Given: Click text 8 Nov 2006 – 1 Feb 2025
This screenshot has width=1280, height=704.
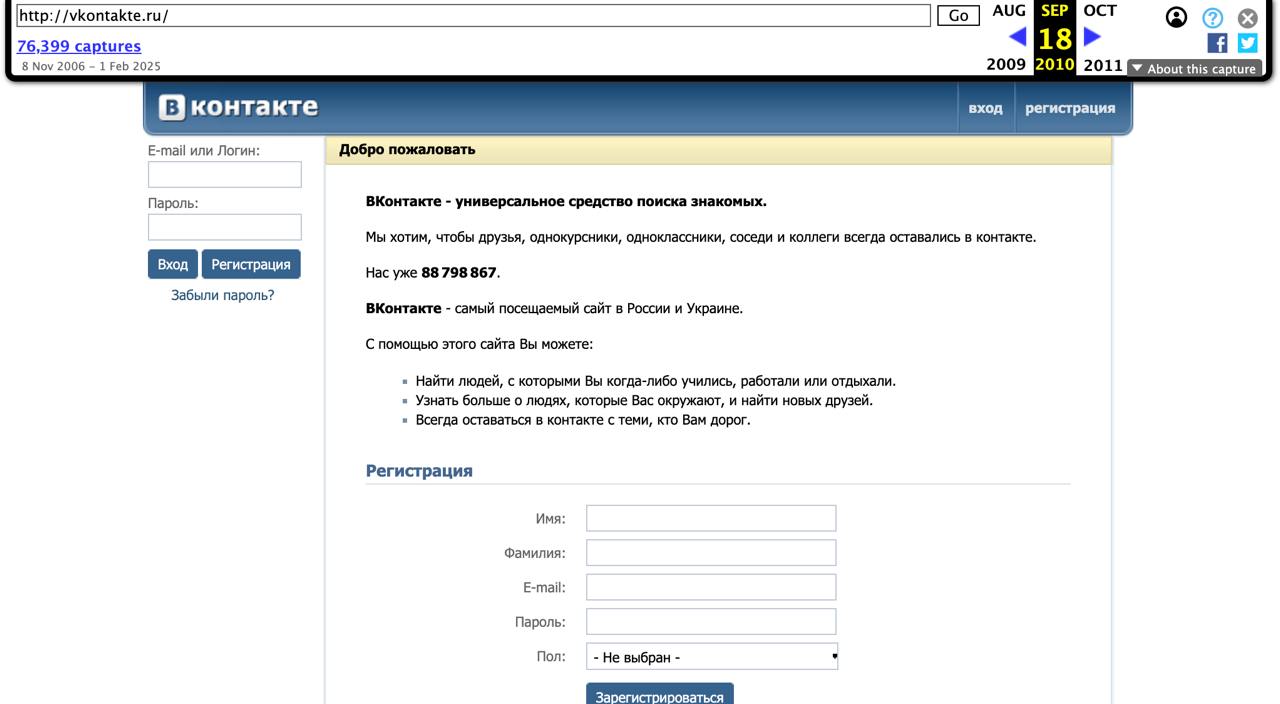Looking at the screenshot, I should click(91, 67).
